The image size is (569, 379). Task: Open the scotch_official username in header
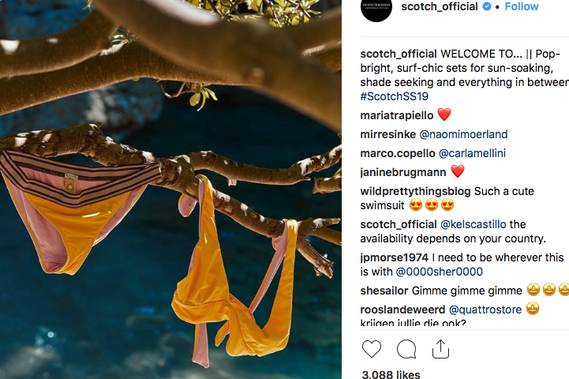click(x=439, y=7)
